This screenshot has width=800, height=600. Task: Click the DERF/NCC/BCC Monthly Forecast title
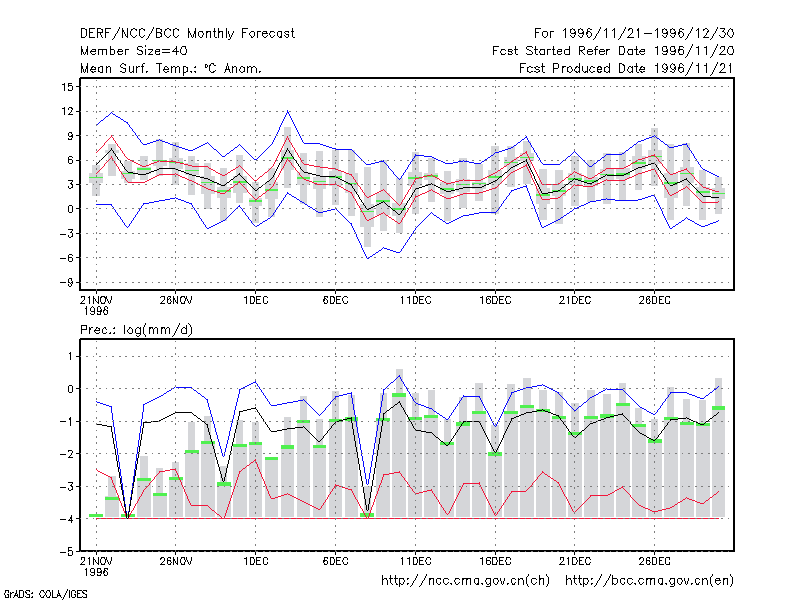[x=187, y=34]
